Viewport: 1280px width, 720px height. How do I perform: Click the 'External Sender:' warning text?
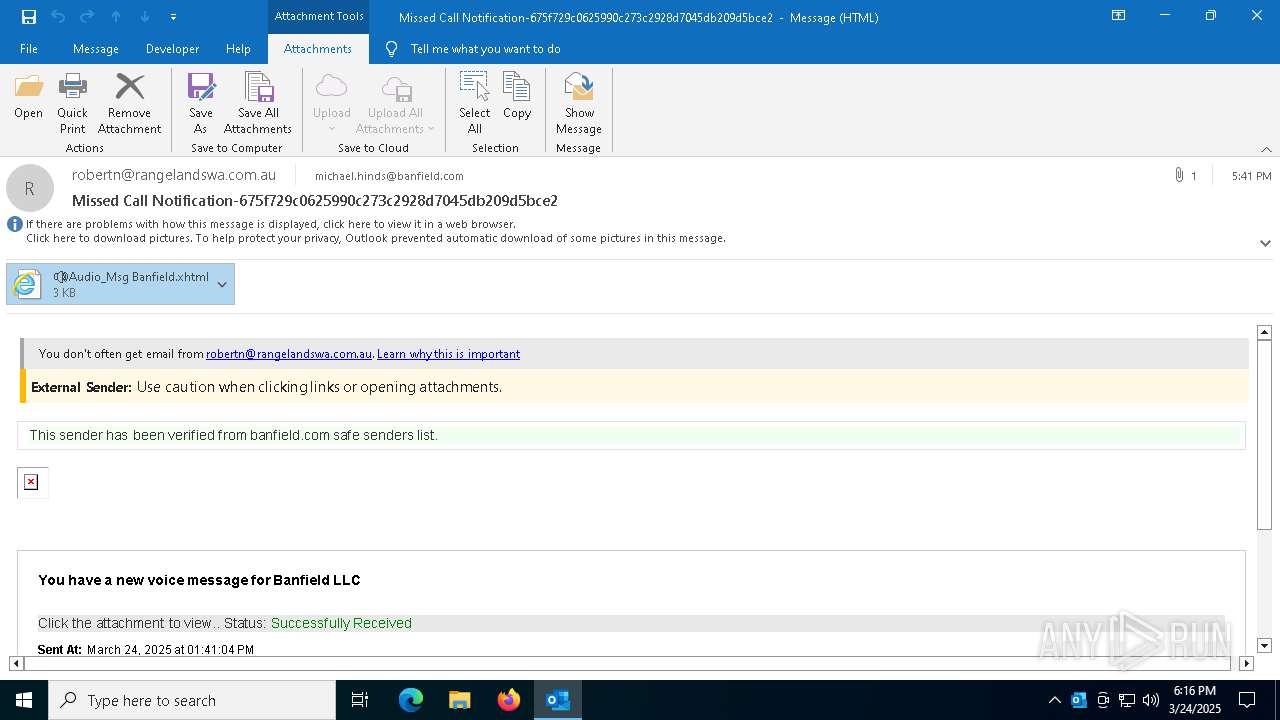(81, 387)
